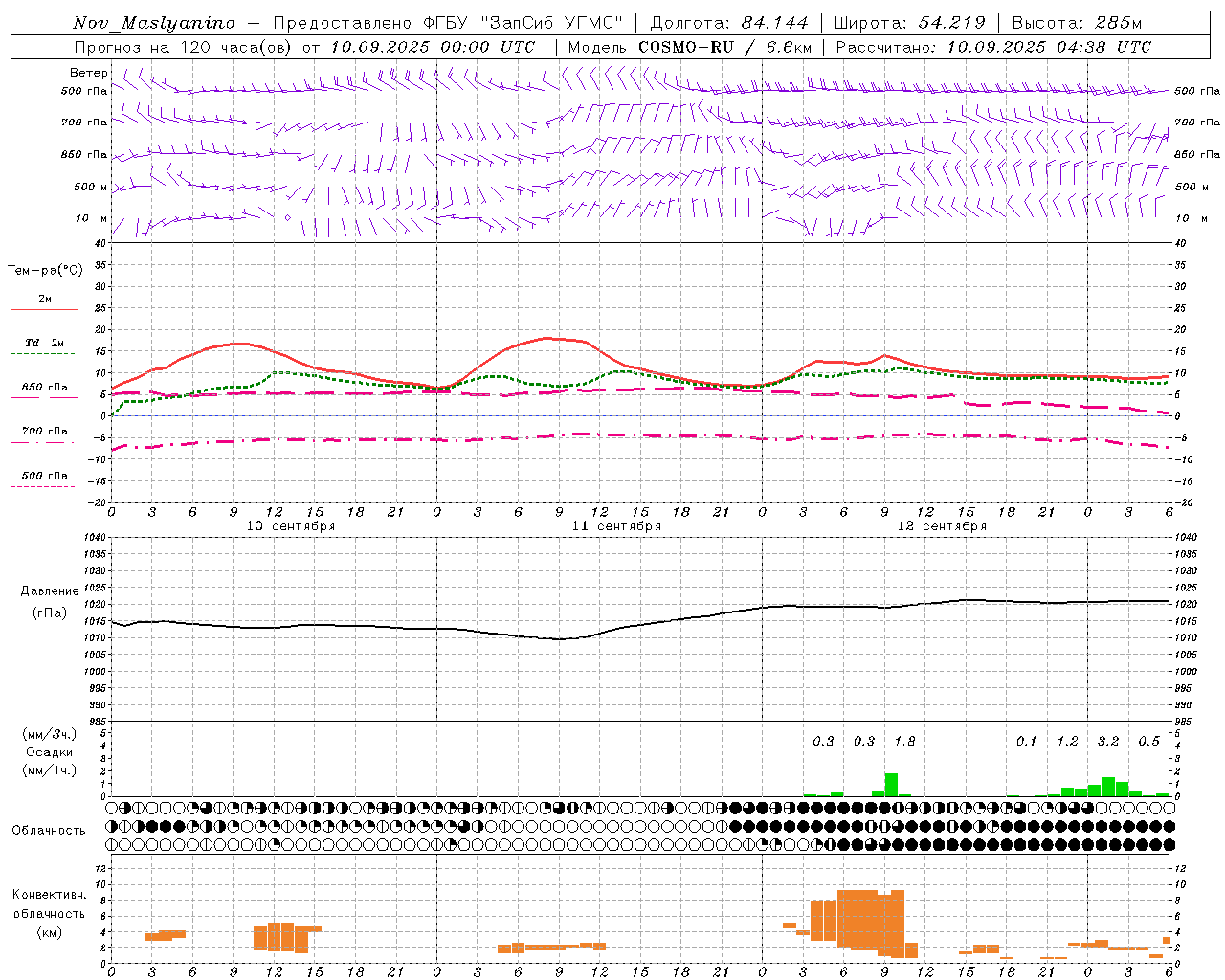Click the 700 гПа temperature legend entry
This screenshot has width=1225, height=980.
(x=45, y=432)
